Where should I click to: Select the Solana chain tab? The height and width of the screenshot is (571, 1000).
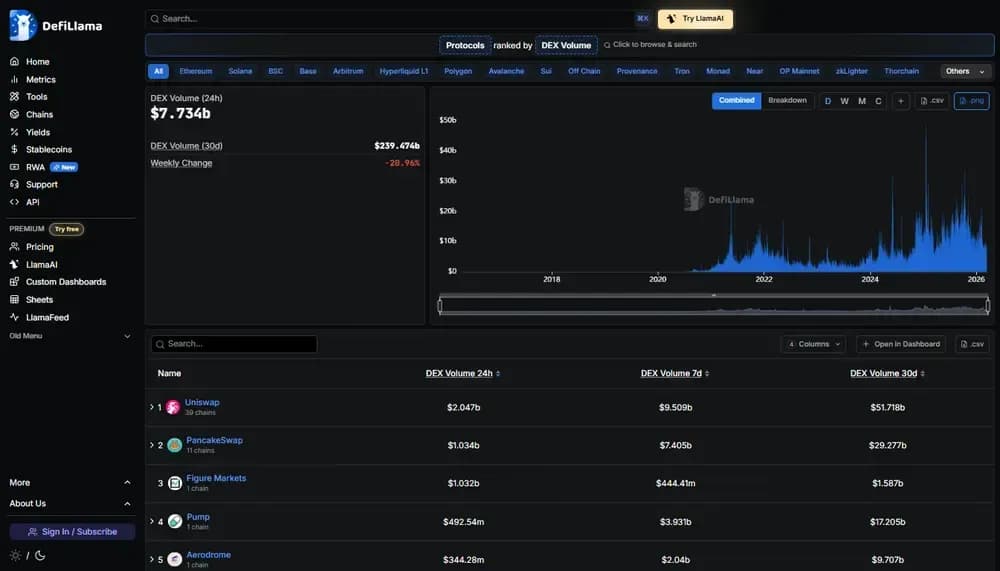point(240,71)
